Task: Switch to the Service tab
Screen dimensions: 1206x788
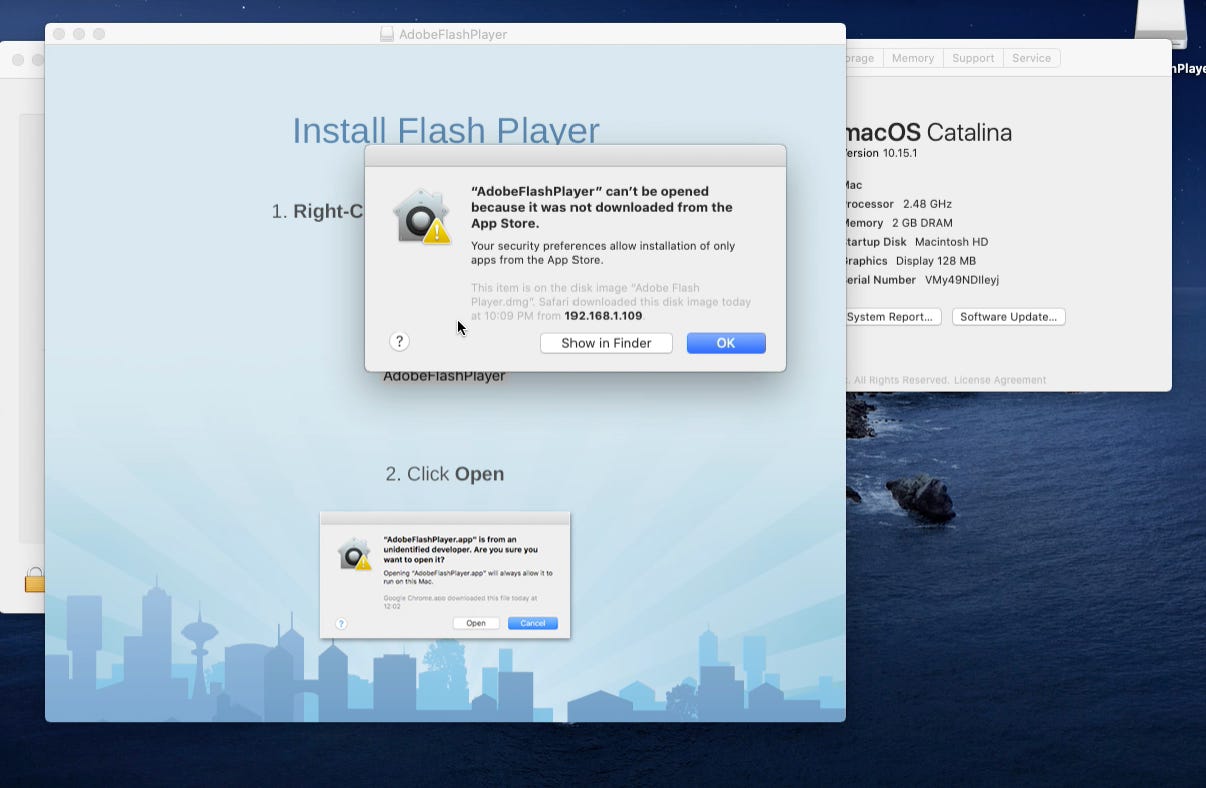Action: click(1031, 58)
